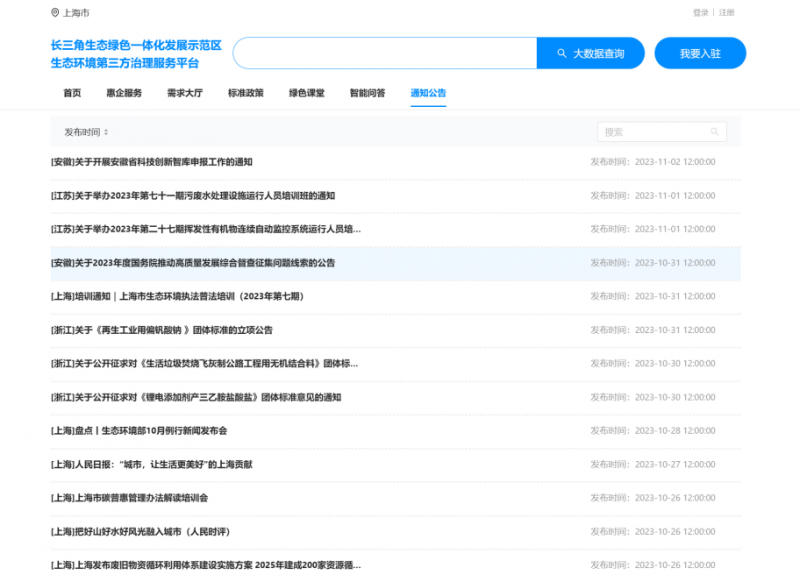Screen dimensions: 800x582
Task: Click the 登录 link at top right
Action: [x=700, y=13]
